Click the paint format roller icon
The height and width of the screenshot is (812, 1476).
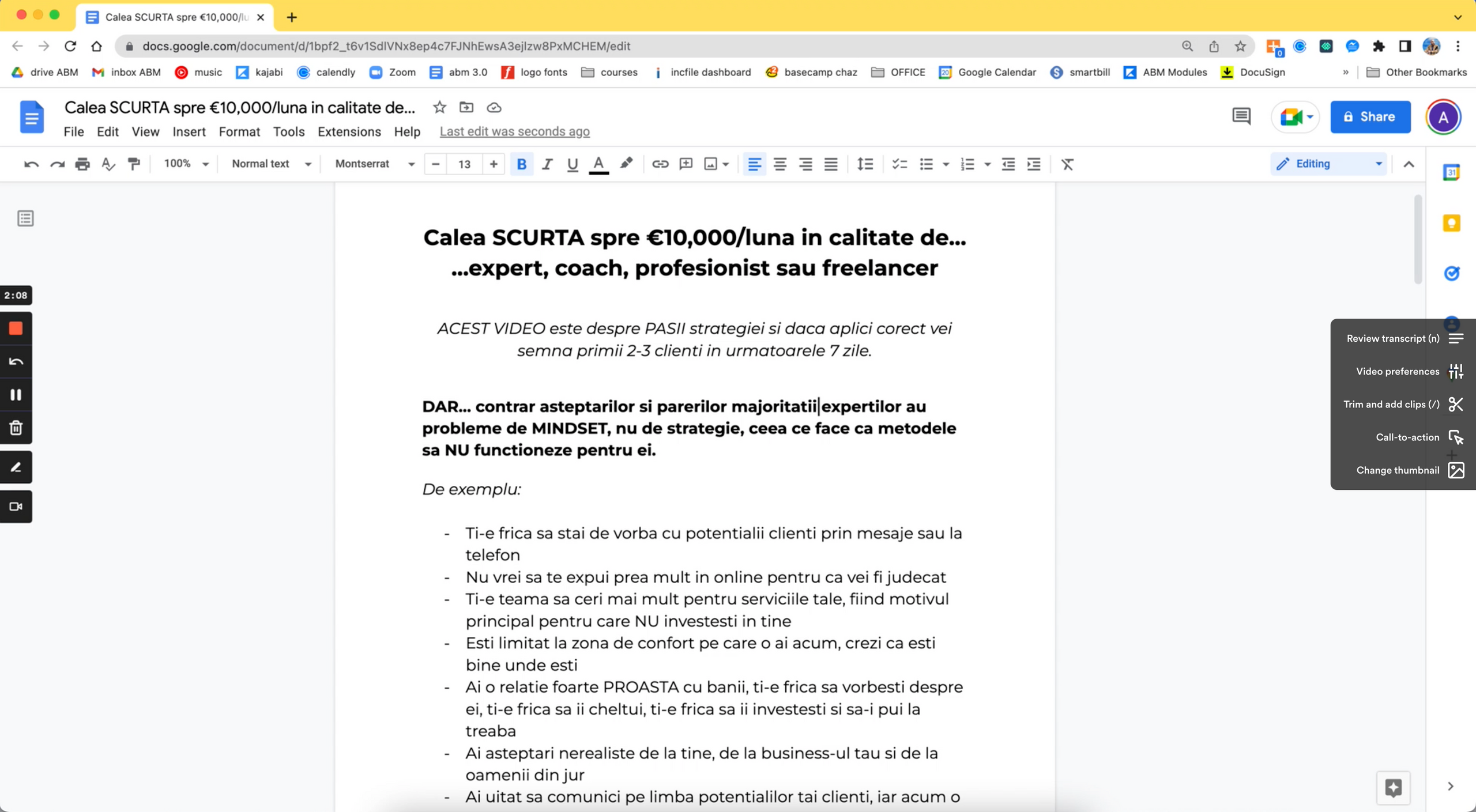(x=134, y=164)
